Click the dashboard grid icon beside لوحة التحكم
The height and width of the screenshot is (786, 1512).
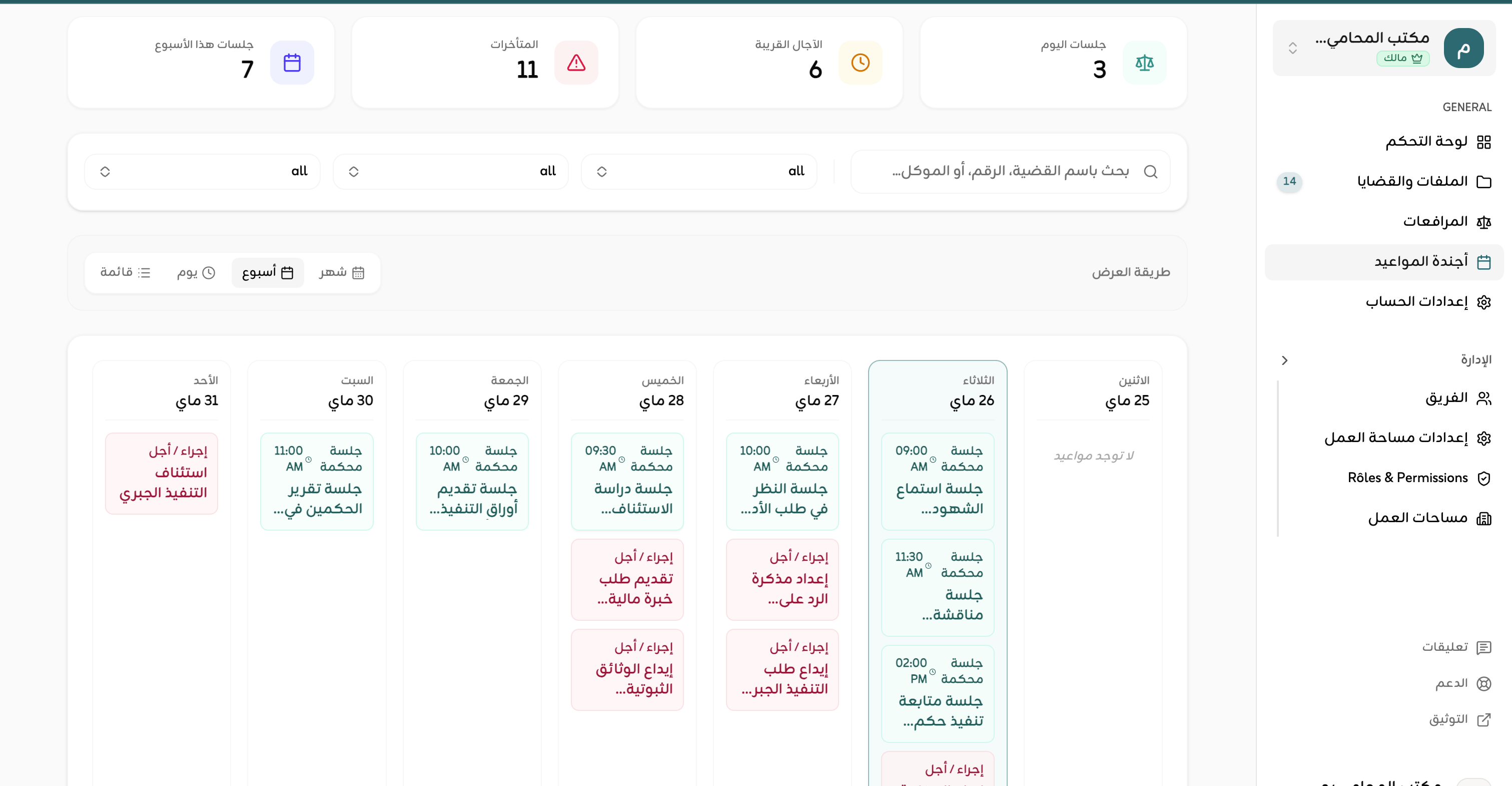tap(1484, 142)
